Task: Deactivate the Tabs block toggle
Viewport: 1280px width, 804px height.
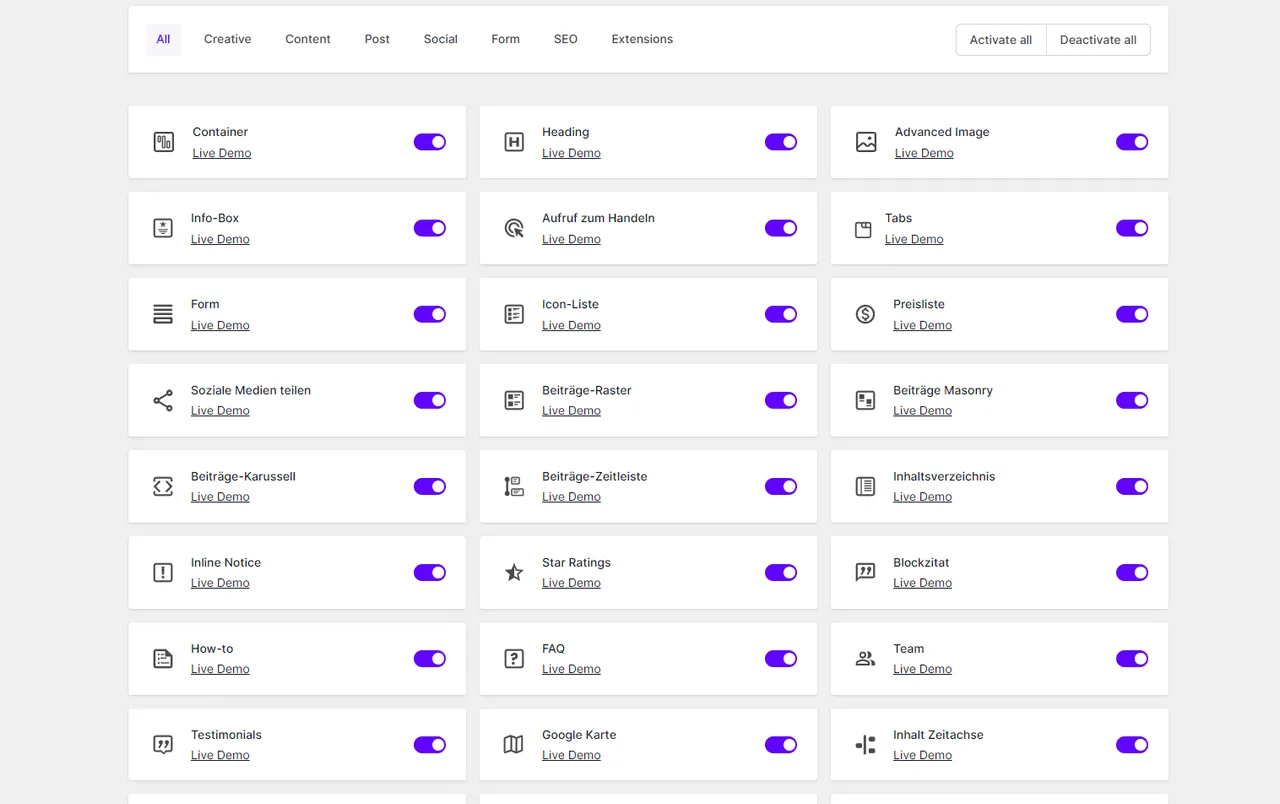Action: [1132, 228]
